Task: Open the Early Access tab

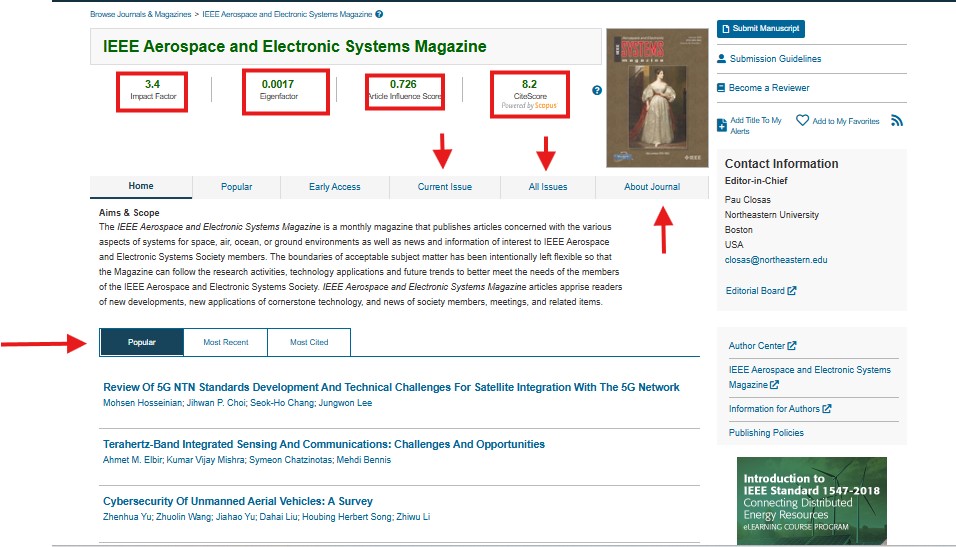Action: pos(335,187)
